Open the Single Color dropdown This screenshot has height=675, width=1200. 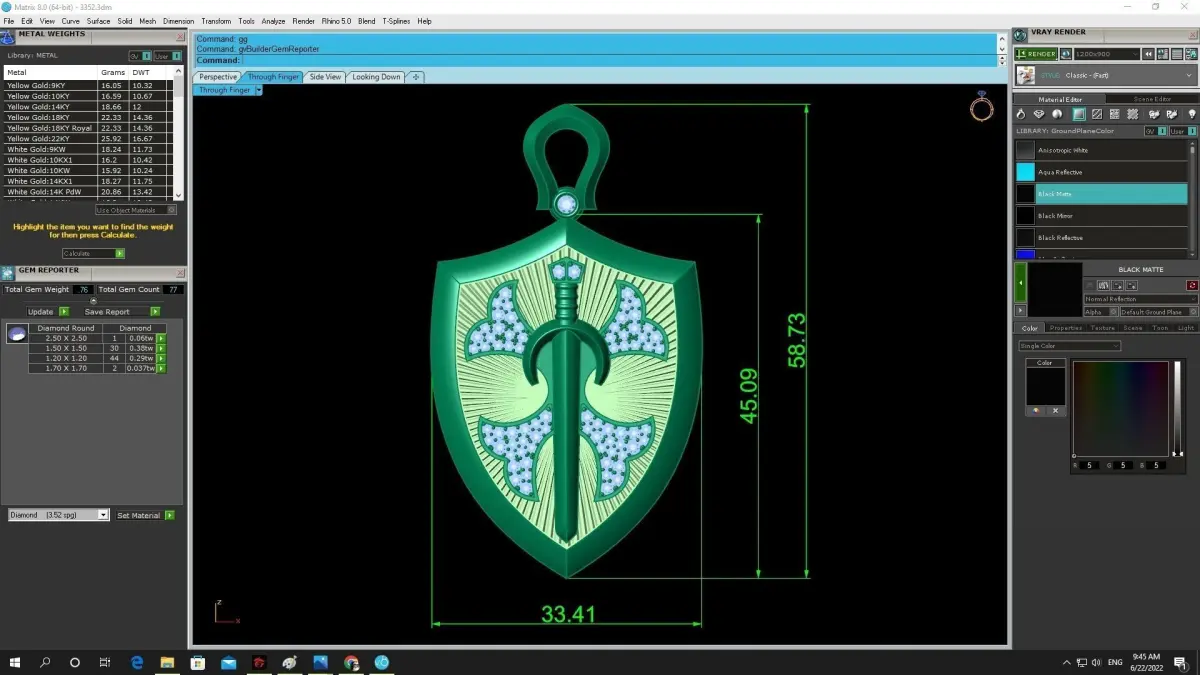tap(1069, 346)
